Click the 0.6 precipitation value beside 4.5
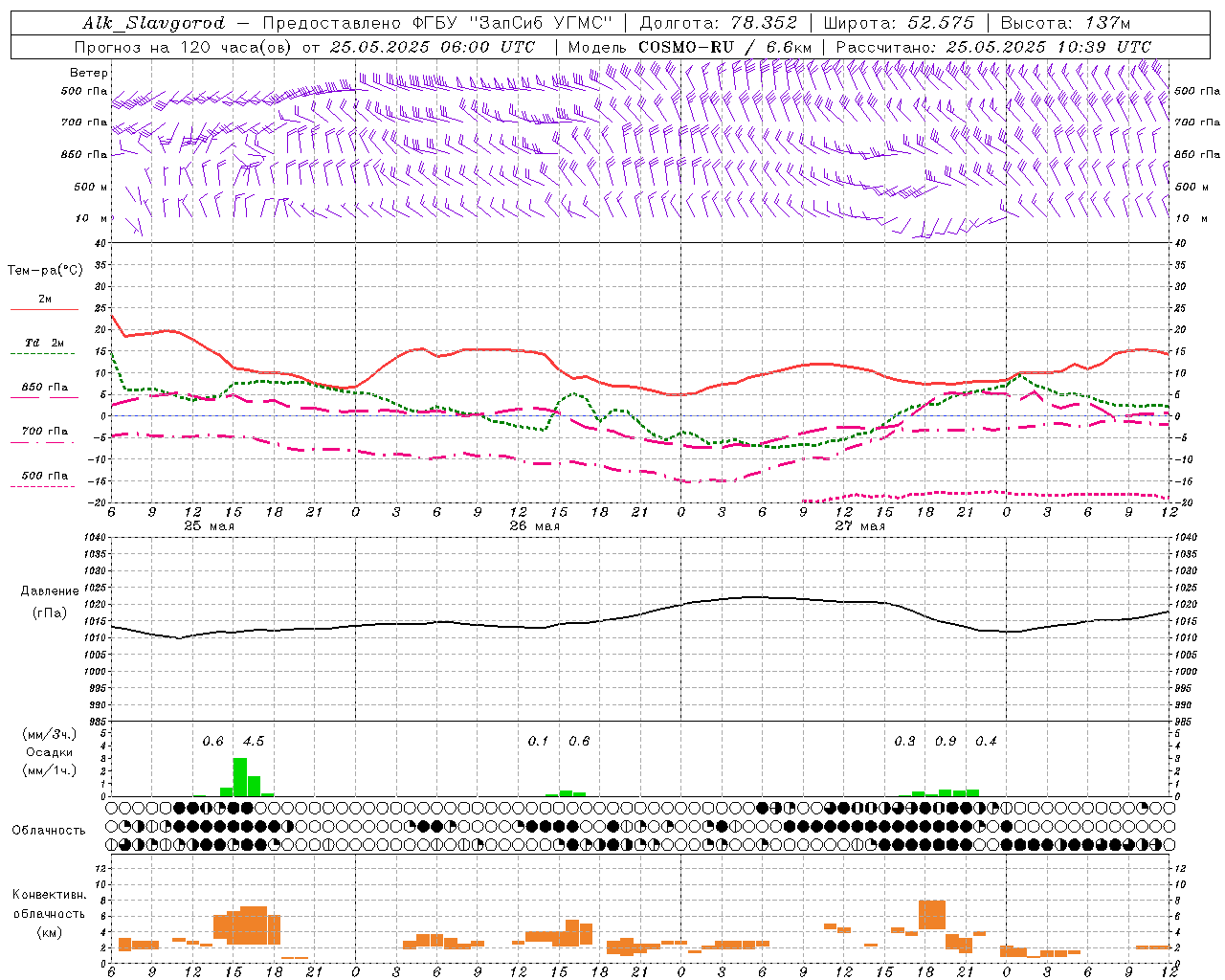Viewport: 1225px width, 980px height. 212,741
